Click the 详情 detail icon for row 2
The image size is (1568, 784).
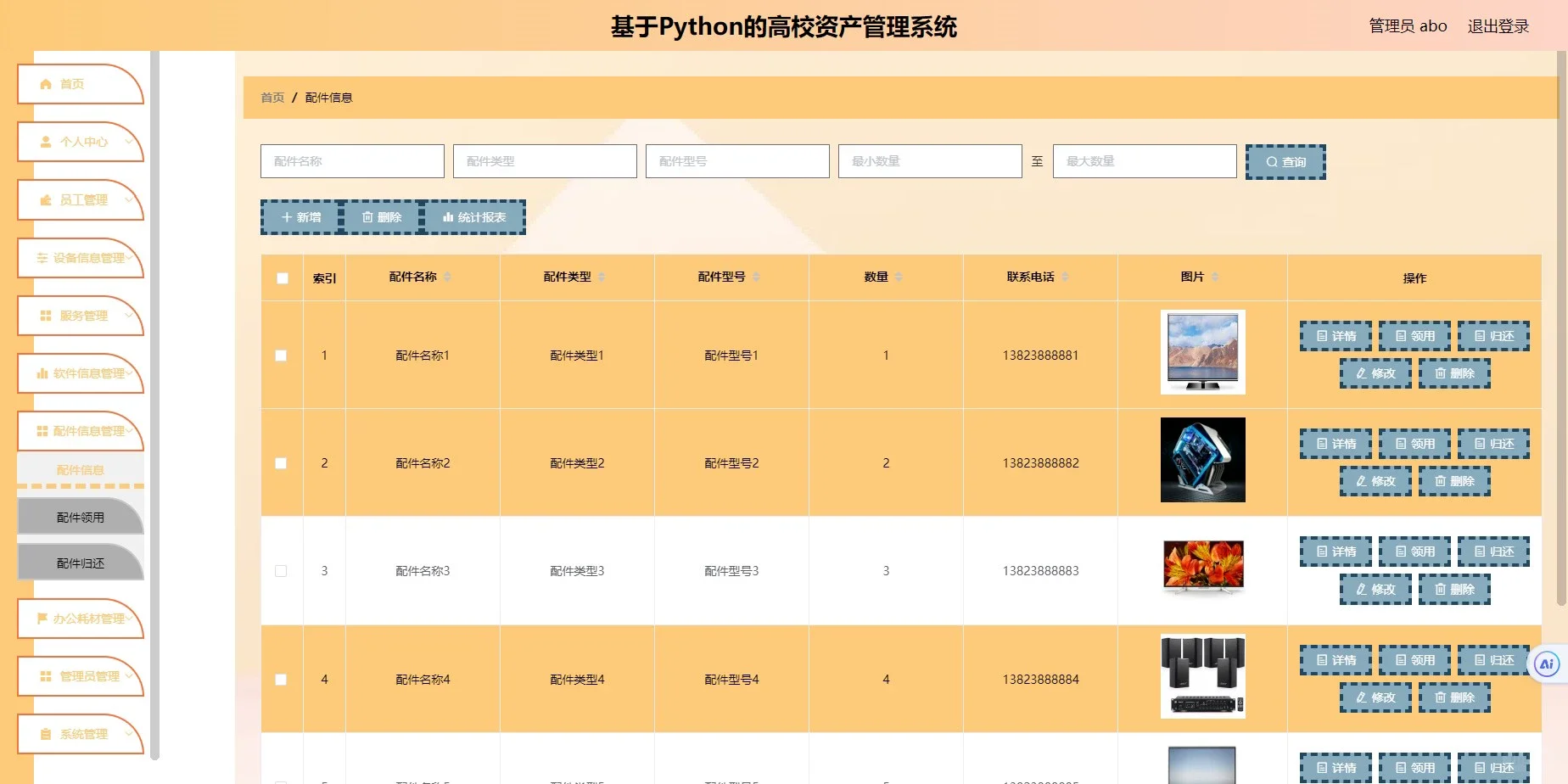pyautogui.click(x=1324, y=443)
